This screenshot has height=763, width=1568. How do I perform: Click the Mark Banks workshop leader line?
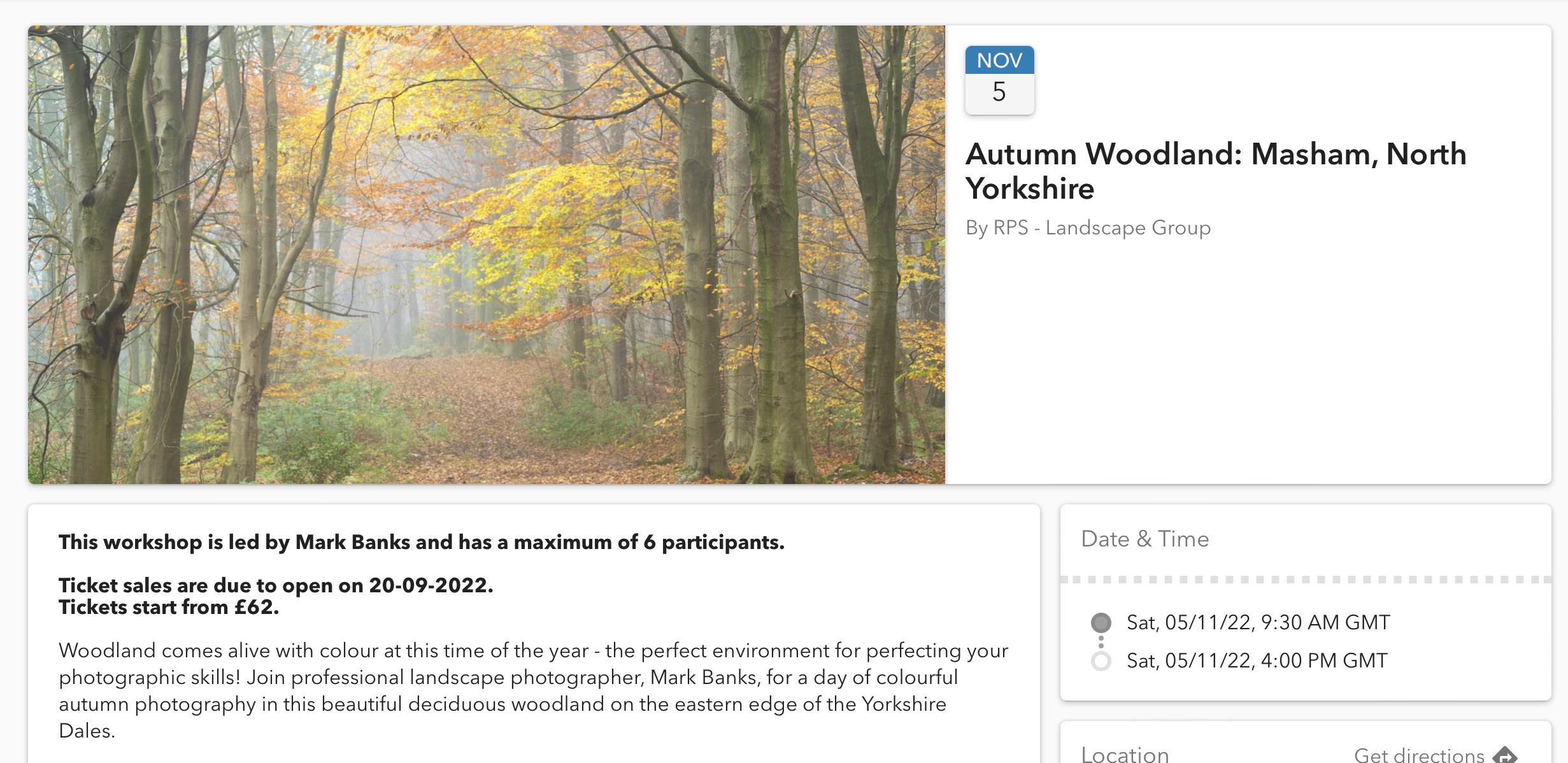point(421,543)
